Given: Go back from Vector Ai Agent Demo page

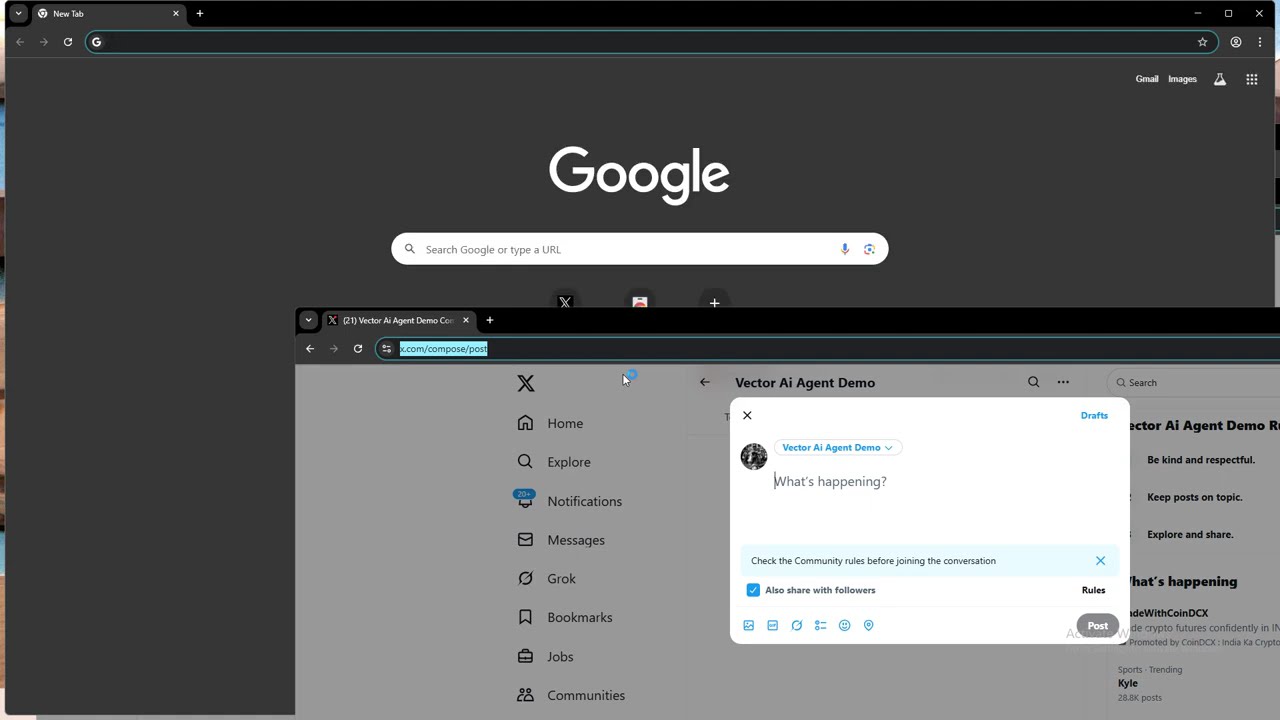Looking at the screenshot, I should click(705, 382).
